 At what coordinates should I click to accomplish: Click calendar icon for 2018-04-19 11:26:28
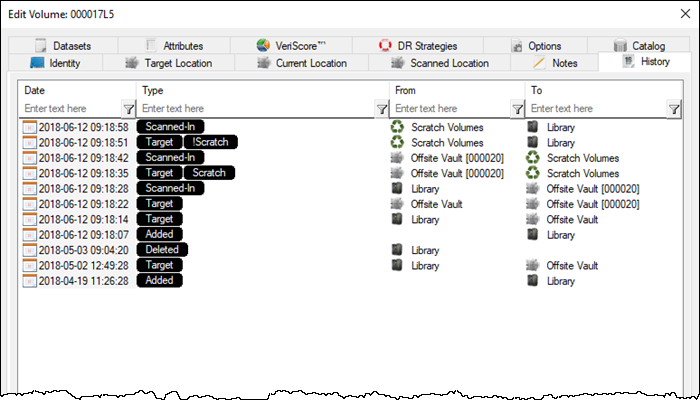point(29,281)
